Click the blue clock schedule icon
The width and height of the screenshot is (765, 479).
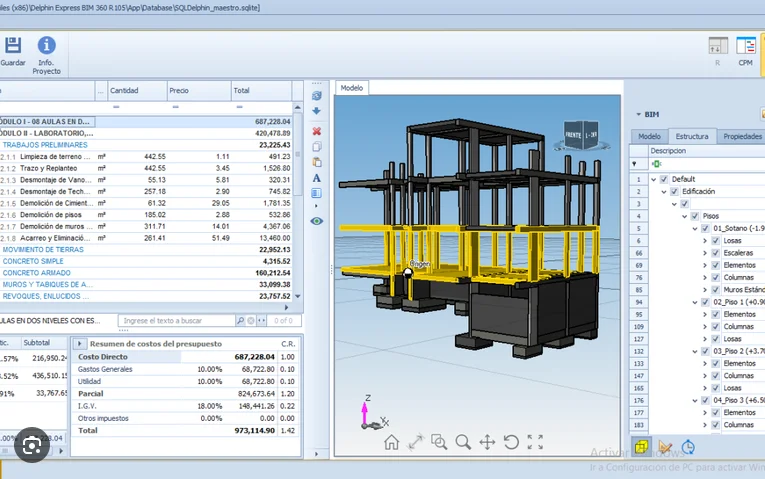(688, 447)
